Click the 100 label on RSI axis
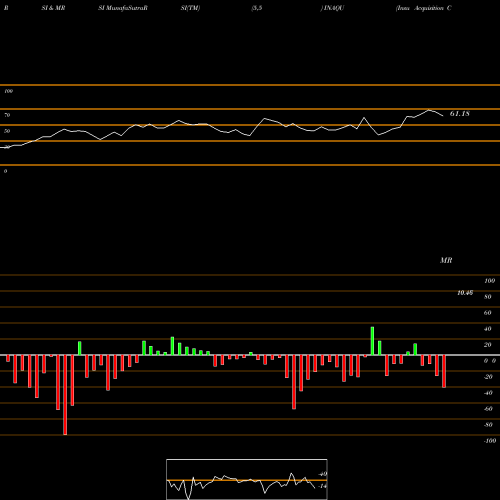This screenshot has width=500, height=500. coord(8,91)
